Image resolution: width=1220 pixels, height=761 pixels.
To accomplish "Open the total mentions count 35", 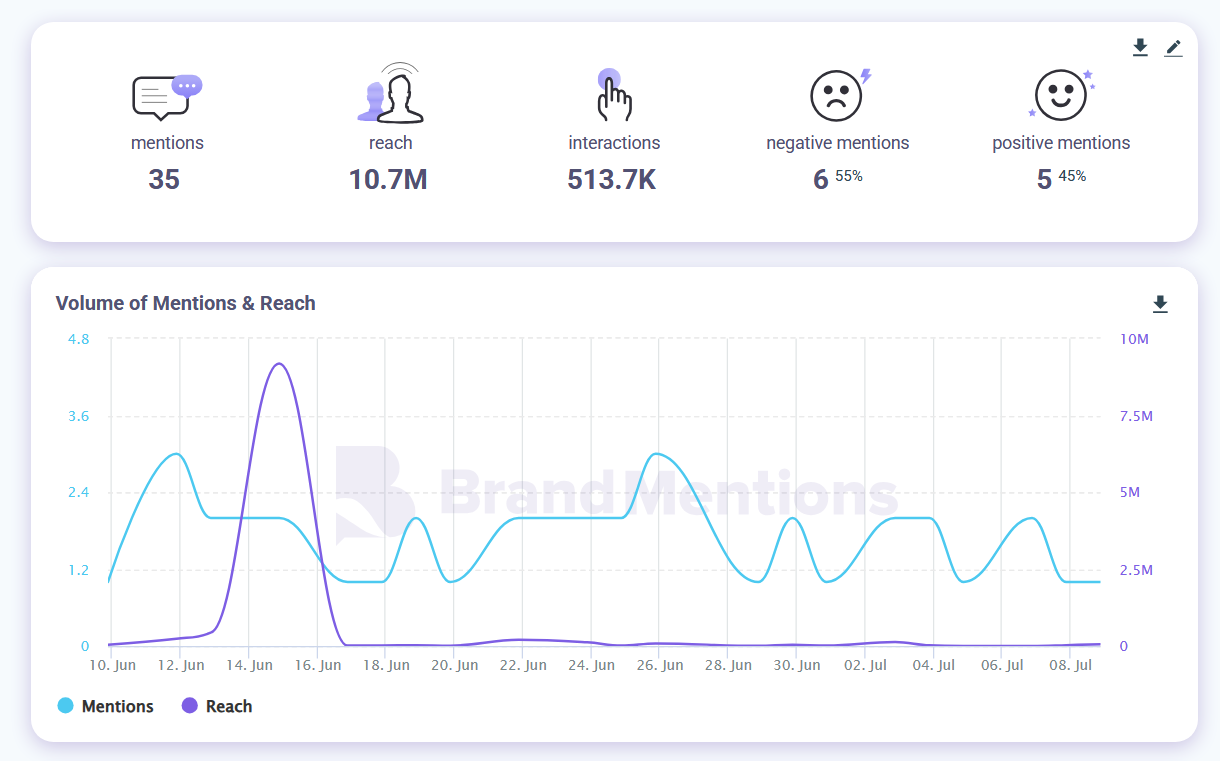I will (x=164, y=179).
